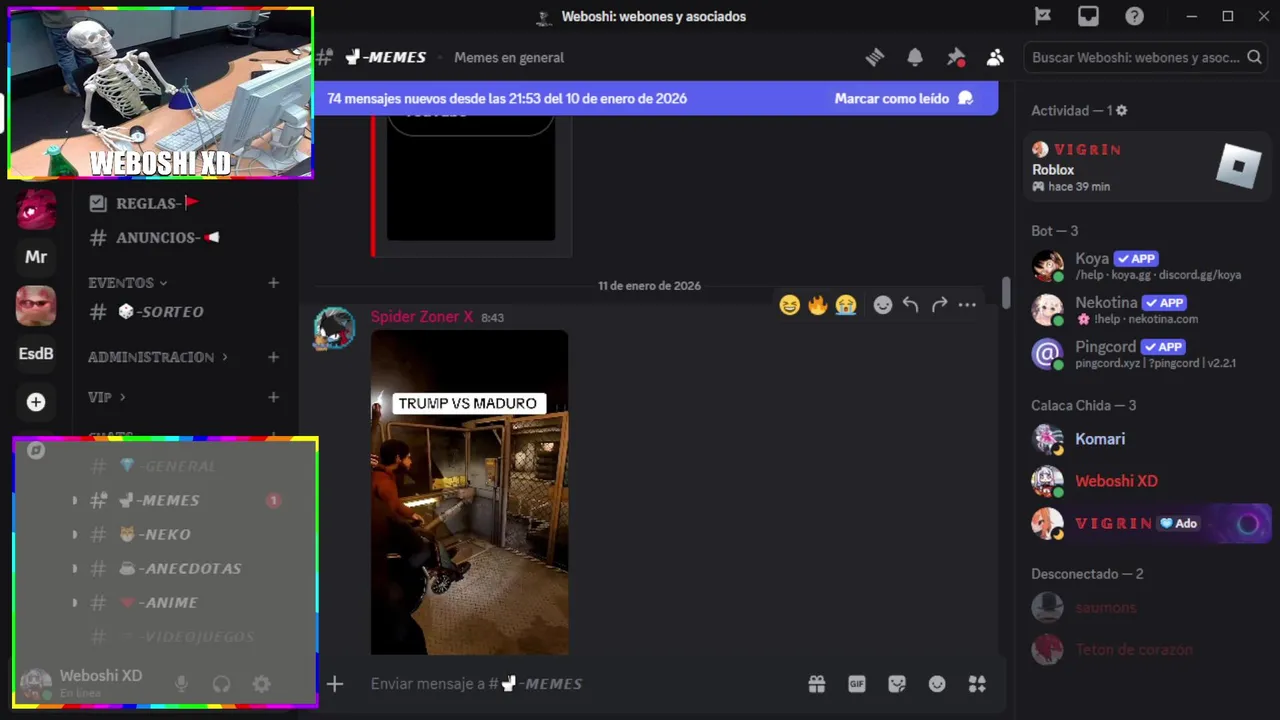Screen dimensions: 1280x720
Task: Focus the Enviar mensaje input field
Action: click(x=580, y=684)
